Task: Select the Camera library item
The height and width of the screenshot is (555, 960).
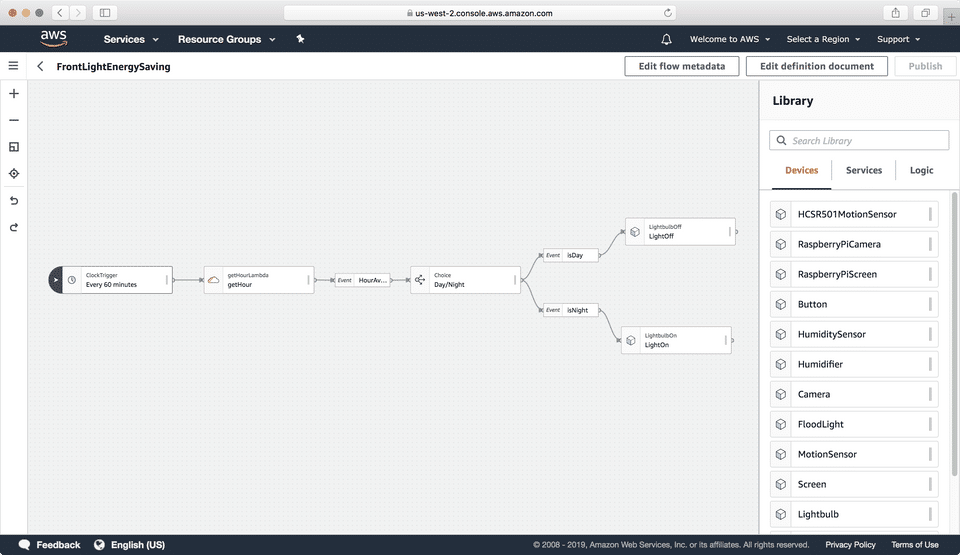Action: 853,395
